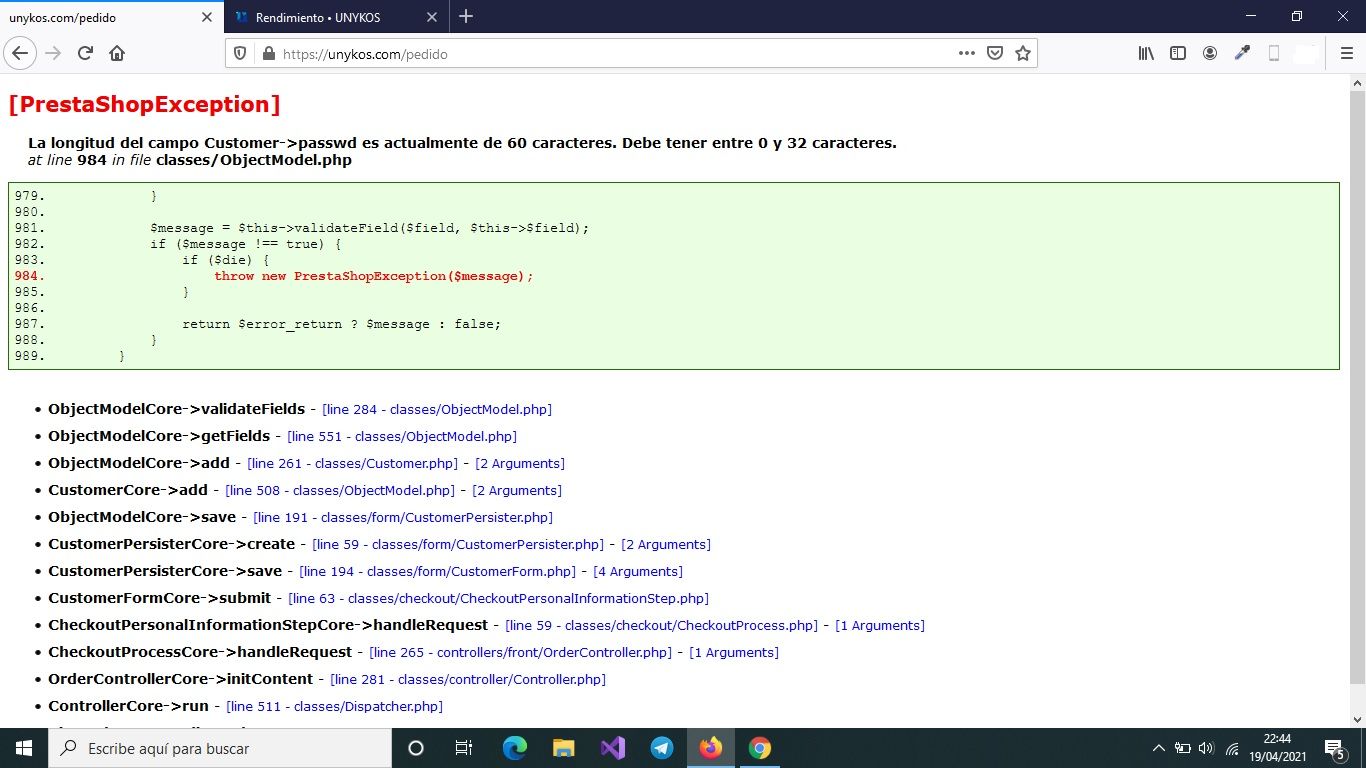Open File Explorer from taskbar

click(x=563, y=748)
